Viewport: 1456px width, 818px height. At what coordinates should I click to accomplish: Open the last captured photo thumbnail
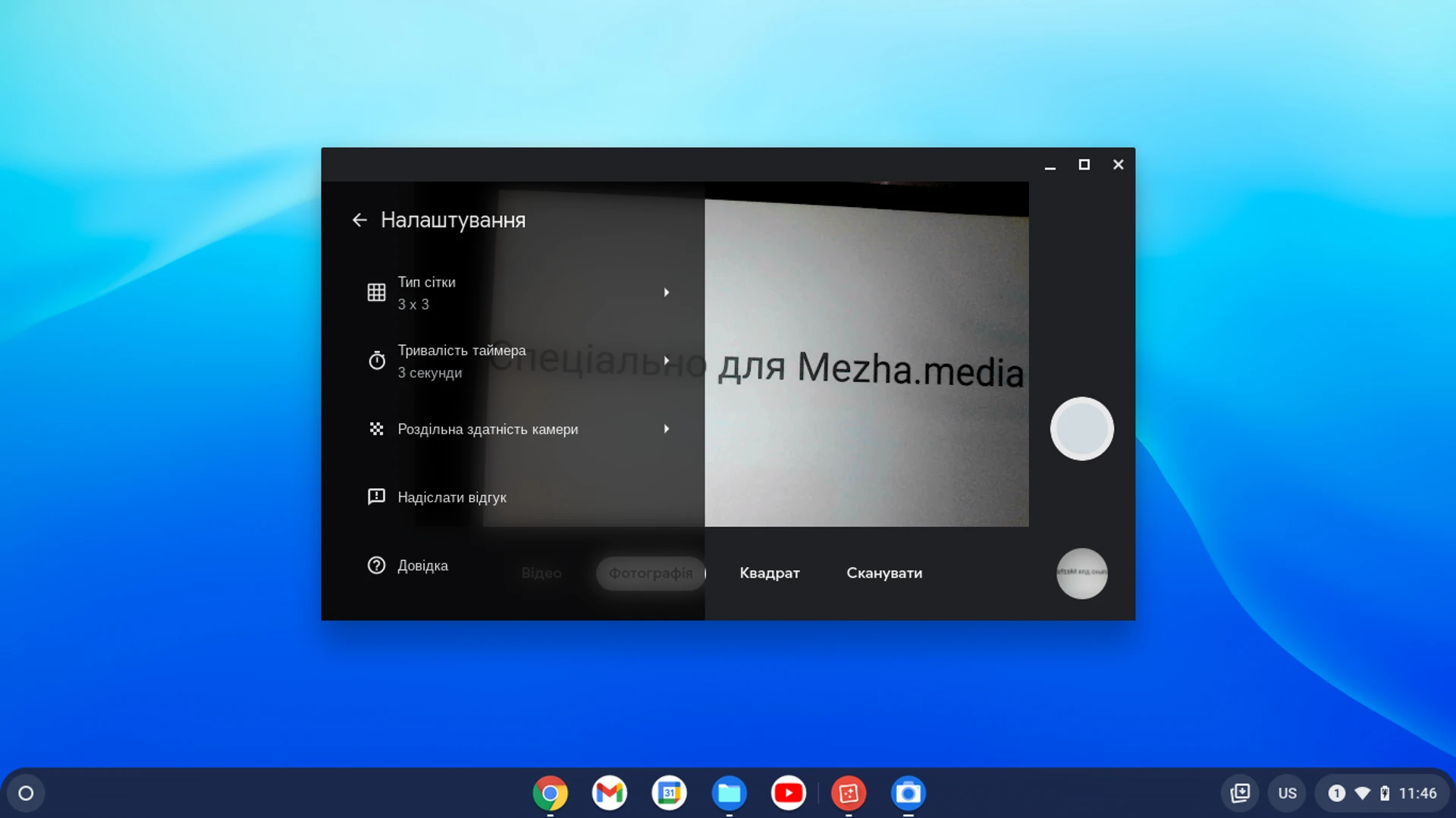click(1081, 574)
